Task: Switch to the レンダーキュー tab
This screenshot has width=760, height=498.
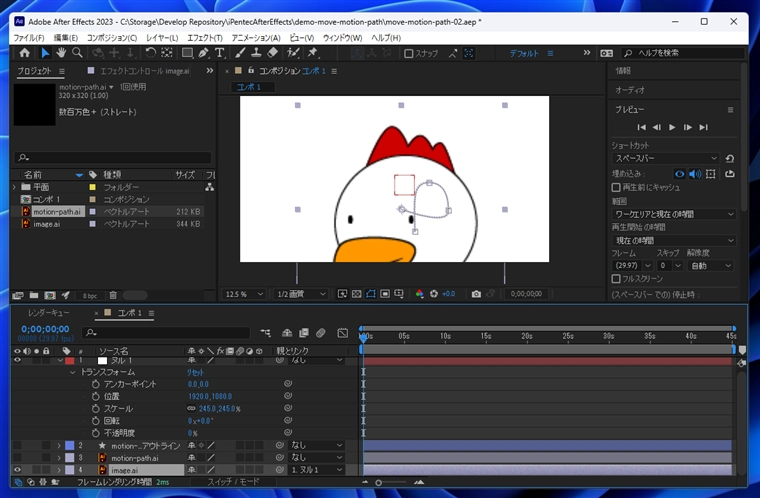Action: pyautogui.click(x=48, y=313)
